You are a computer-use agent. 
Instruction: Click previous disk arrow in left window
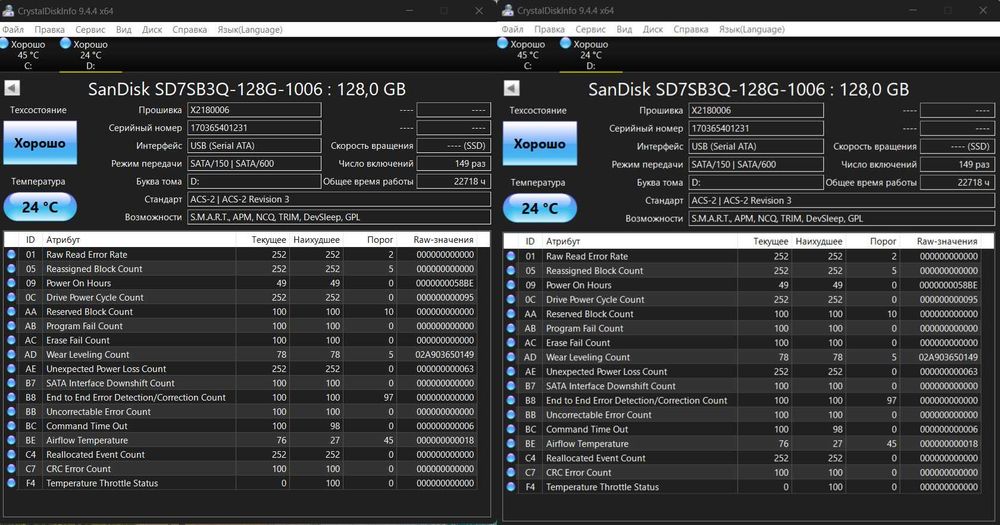(x=12, y=88)
